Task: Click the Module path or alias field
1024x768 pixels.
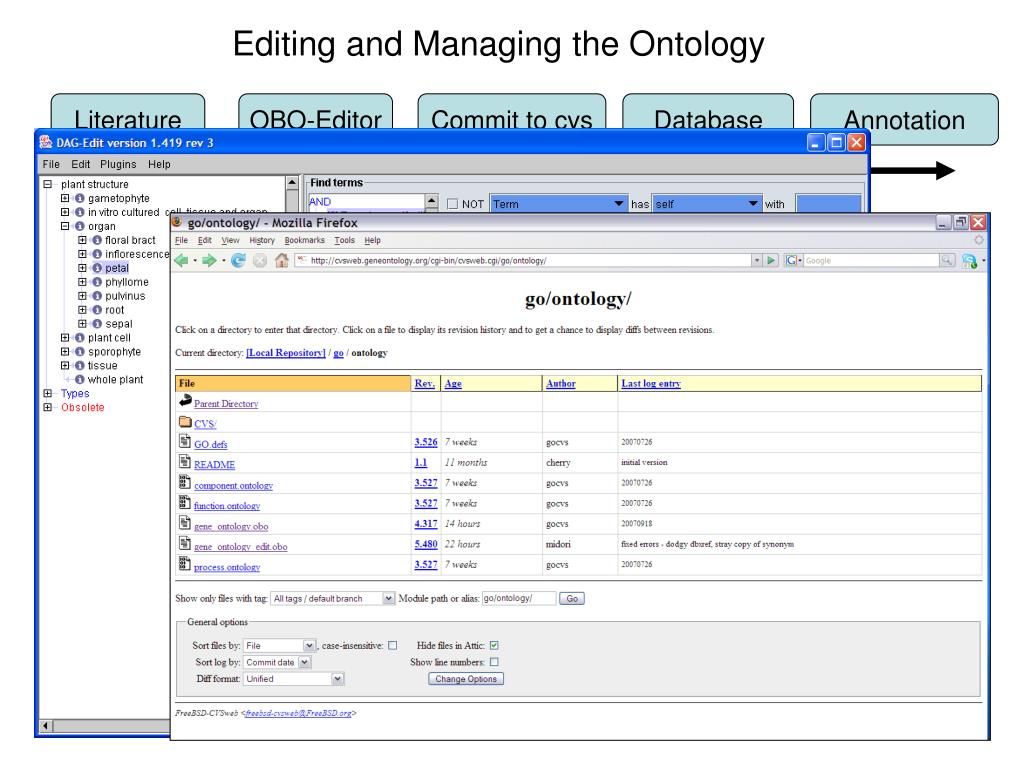Action: (x=519, y=598)
